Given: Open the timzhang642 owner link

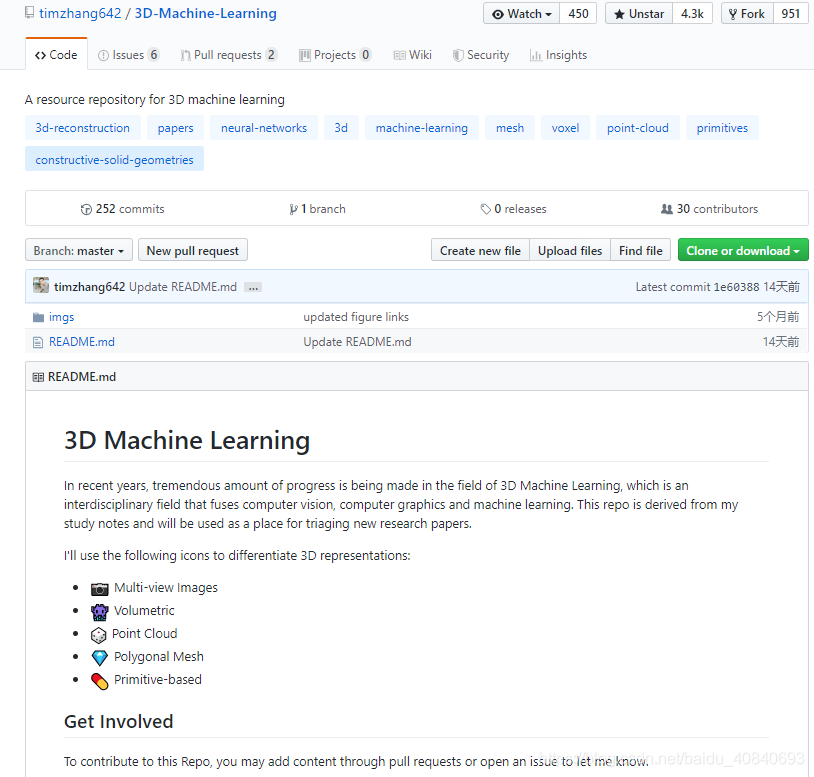Looking at the screenshot, I should point(80,13).
